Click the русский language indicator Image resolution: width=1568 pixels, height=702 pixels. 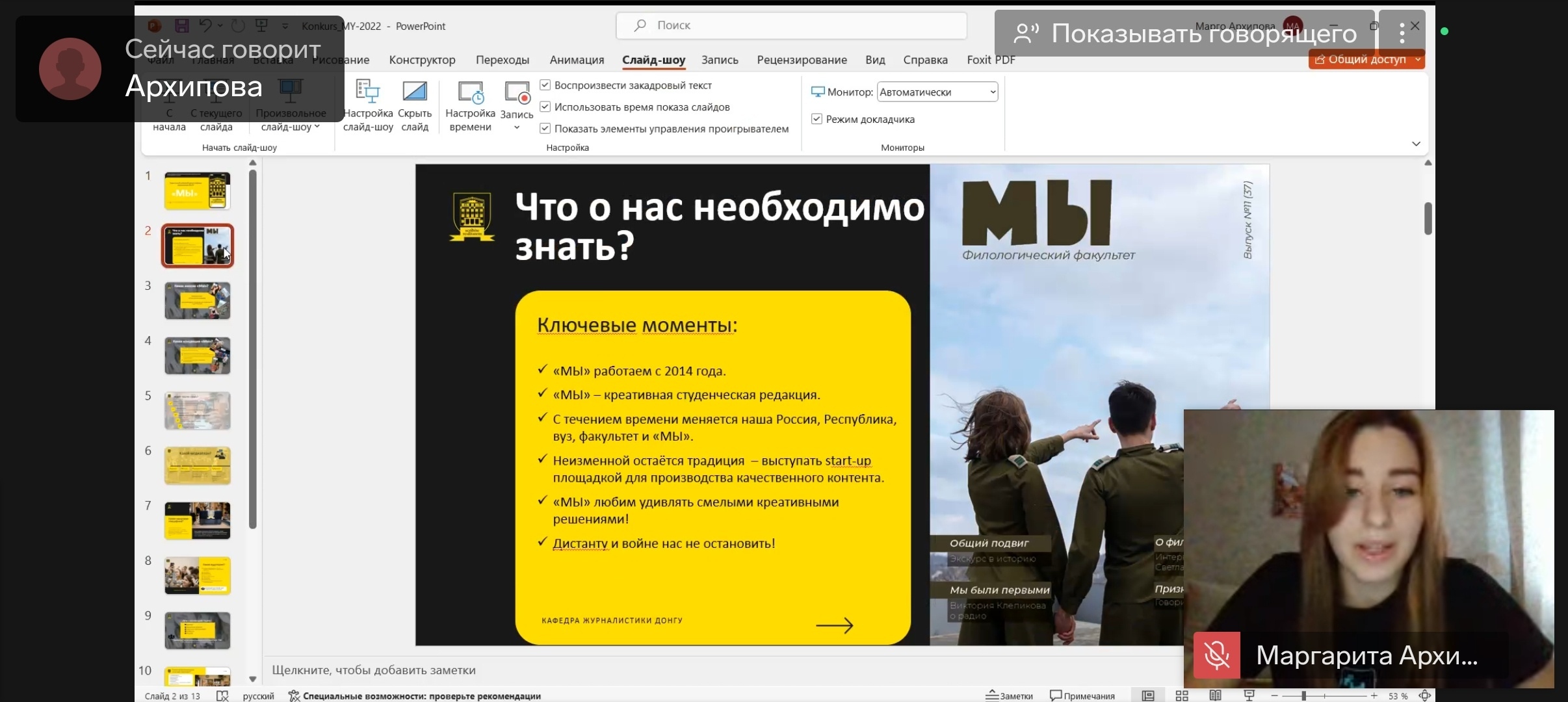258,696
